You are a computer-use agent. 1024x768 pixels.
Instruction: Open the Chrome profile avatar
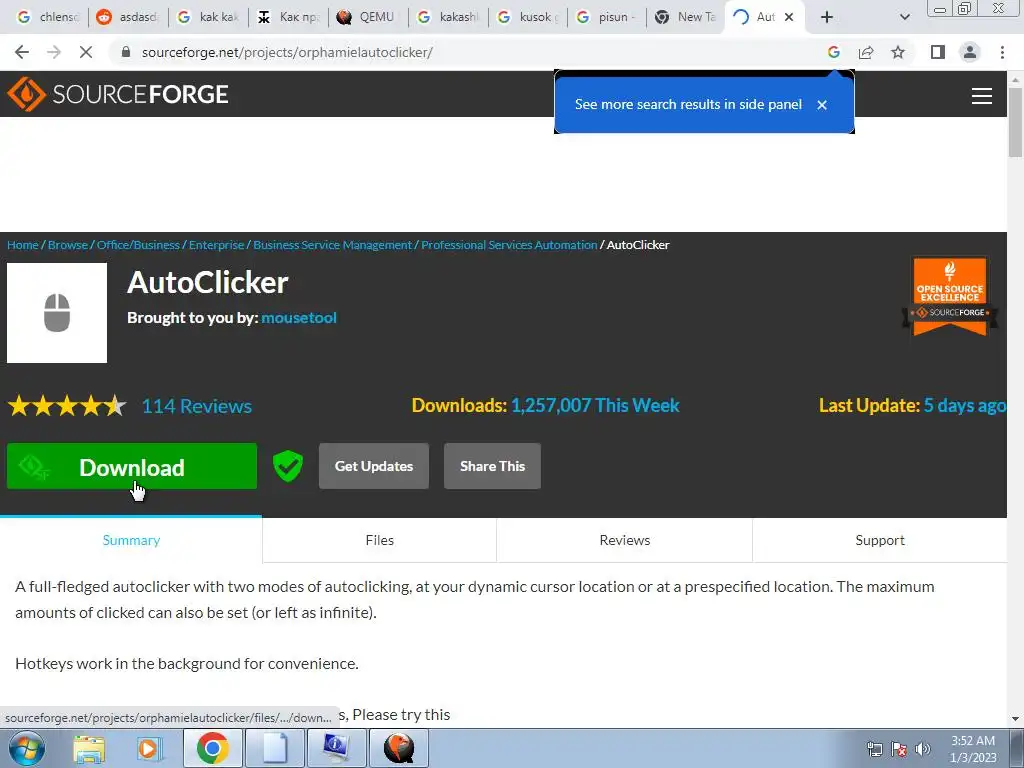(970, 52)
